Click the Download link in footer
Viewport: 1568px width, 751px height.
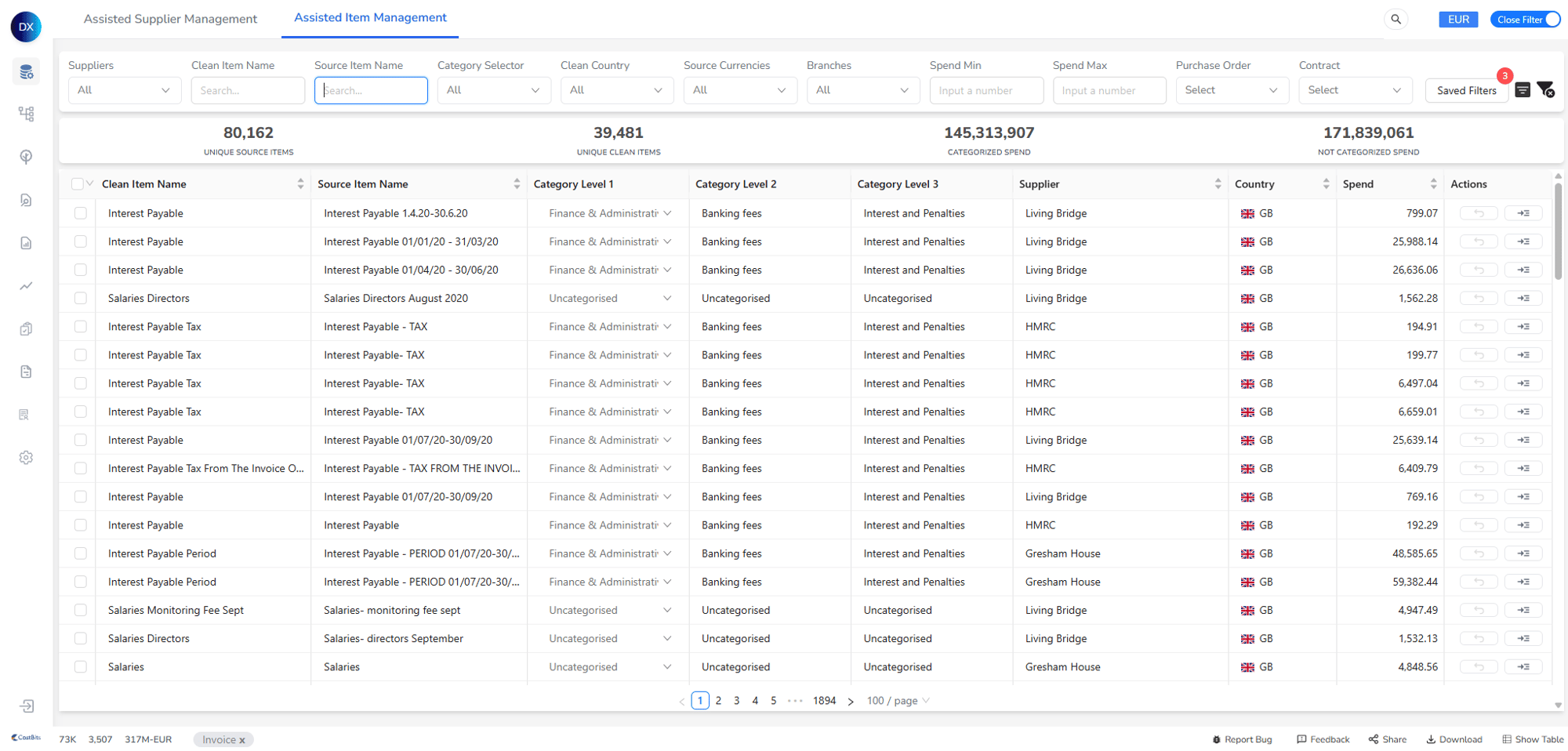pos(1454,739)
